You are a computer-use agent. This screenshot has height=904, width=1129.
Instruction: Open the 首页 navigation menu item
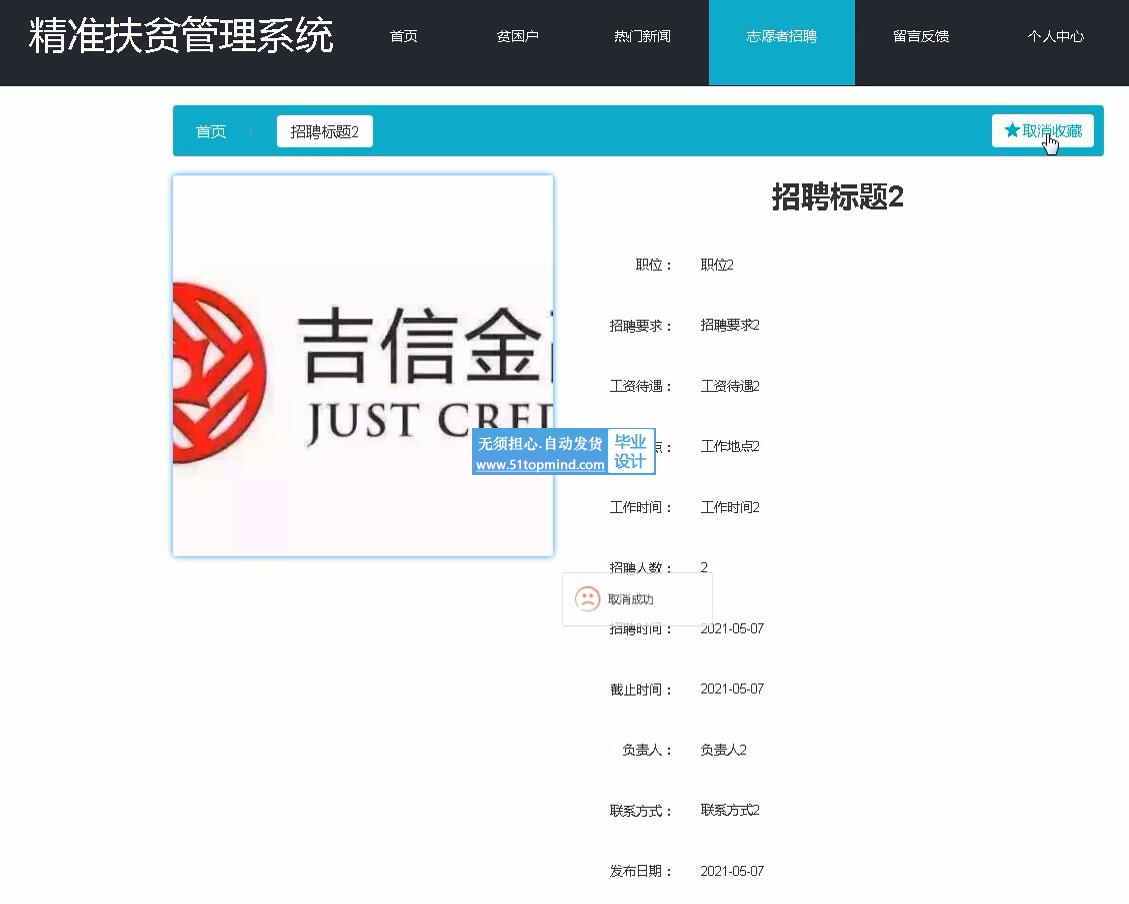403,36
